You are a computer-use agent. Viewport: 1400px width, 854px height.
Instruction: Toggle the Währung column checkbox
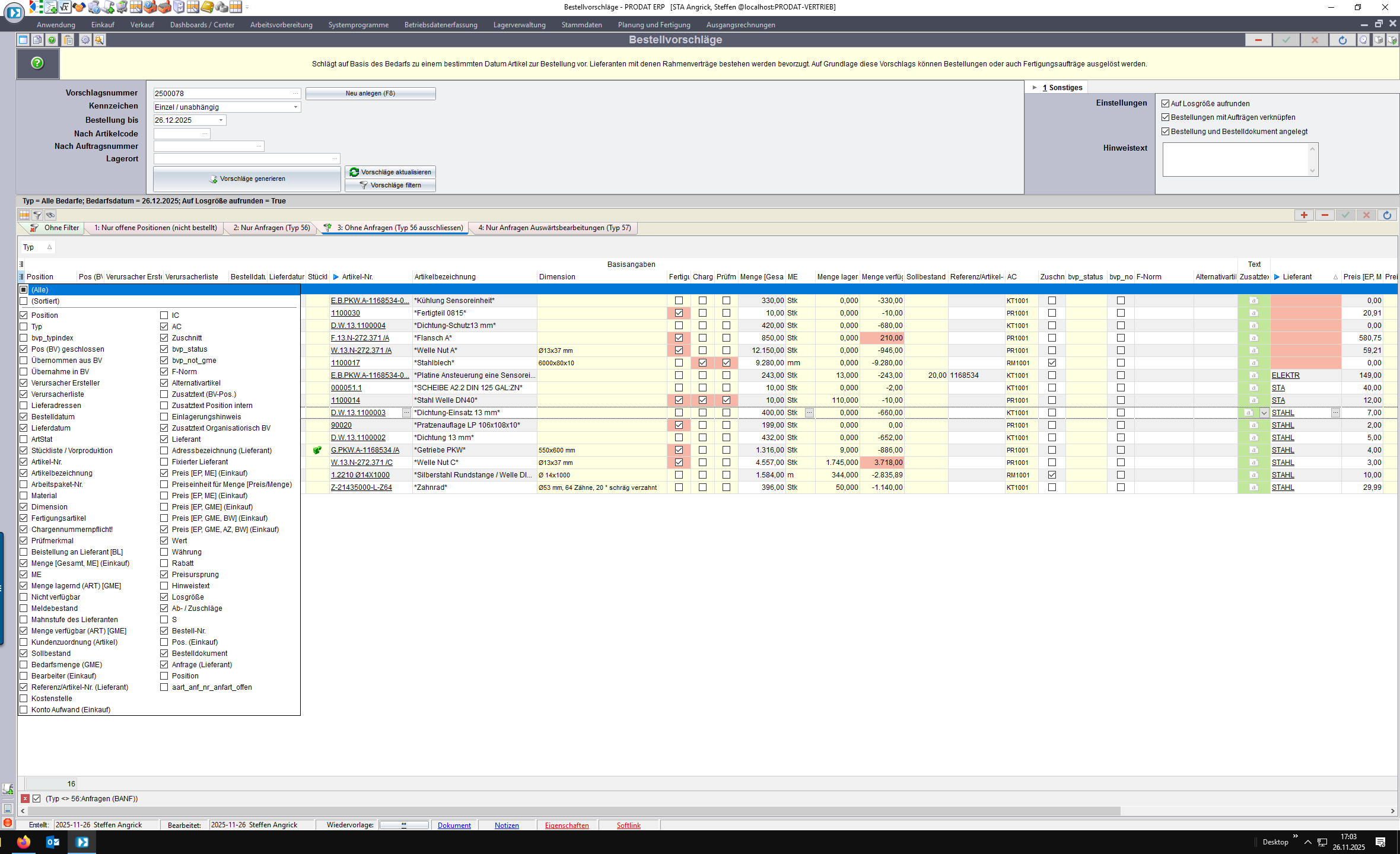164,552
